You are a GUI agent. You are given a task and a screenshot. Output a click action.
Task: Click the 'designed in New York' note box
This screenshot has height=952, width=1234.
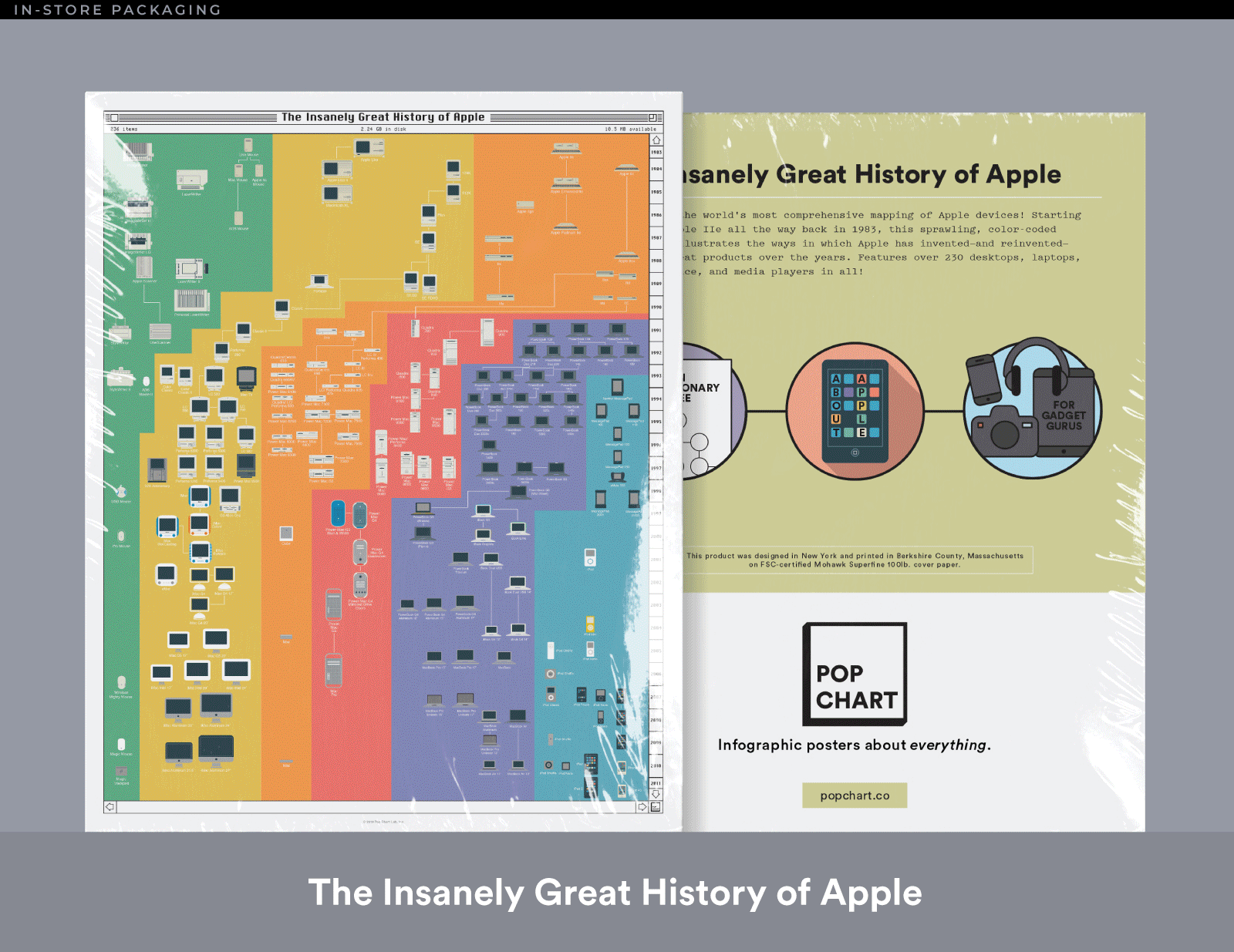click(858, 560)
